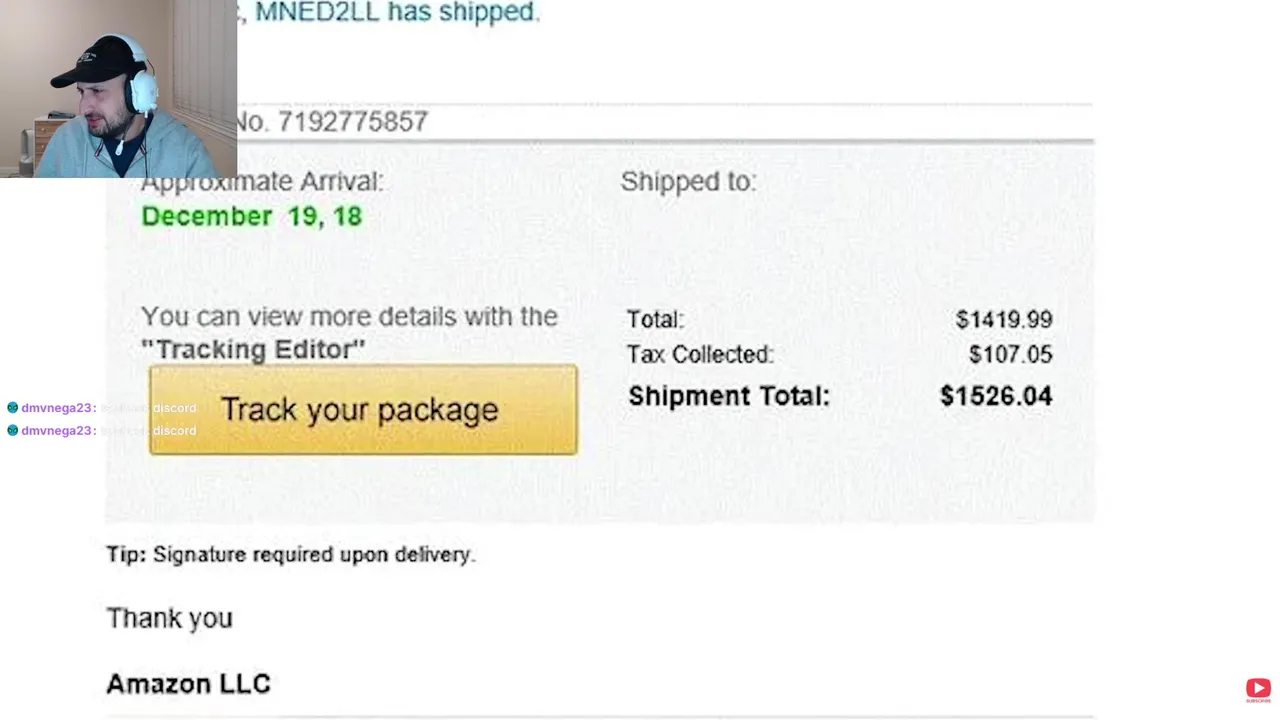Screen dimensions: 1280x720
Task: Click the "Tracking Editor" text
Action: coord(253,350)
